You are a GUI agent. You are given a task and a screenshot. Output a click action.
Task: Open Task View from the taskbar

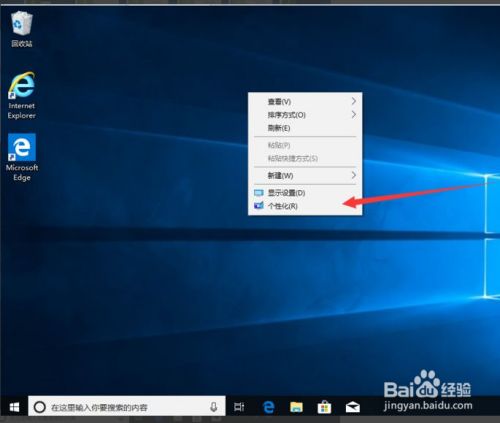pyautogui.click(x=239, y=407)
